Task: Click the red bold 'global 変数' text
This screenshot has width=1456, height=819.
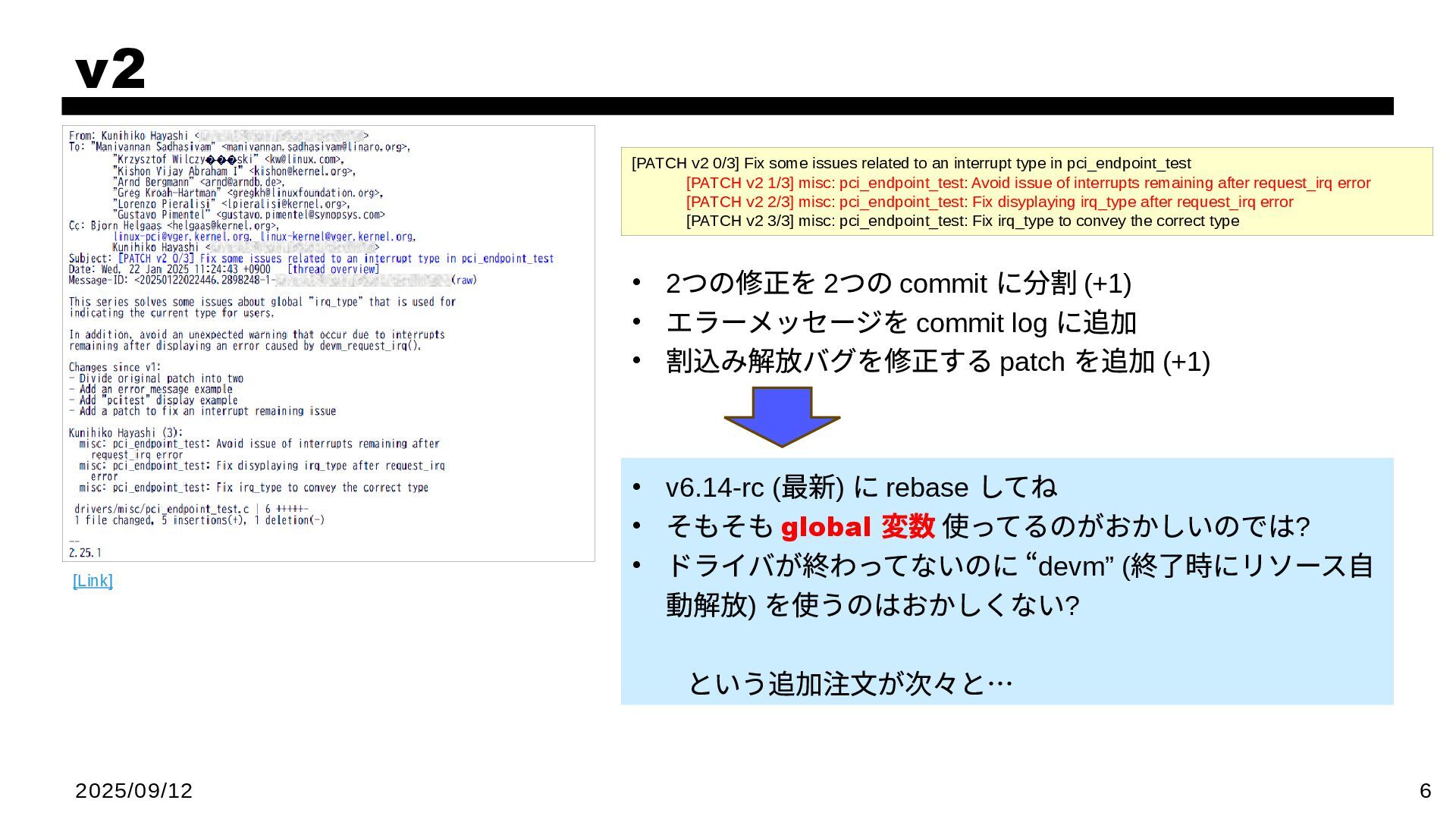Action: 858,526
